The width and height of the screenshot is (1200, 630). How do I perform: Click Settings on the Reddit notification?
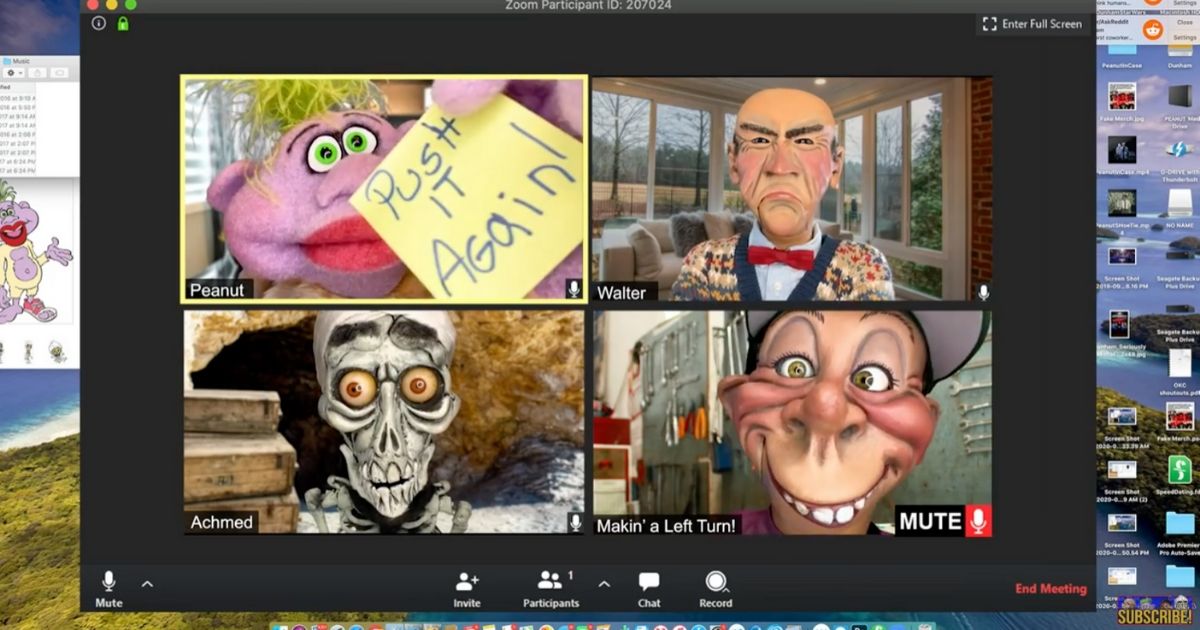(1184, 37)
